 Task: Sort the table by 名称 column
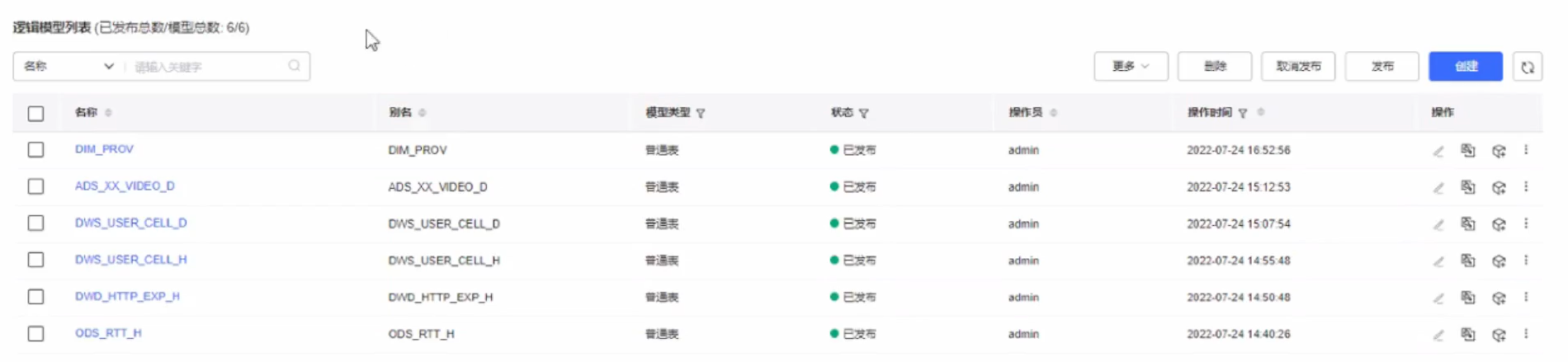point(108,113)
